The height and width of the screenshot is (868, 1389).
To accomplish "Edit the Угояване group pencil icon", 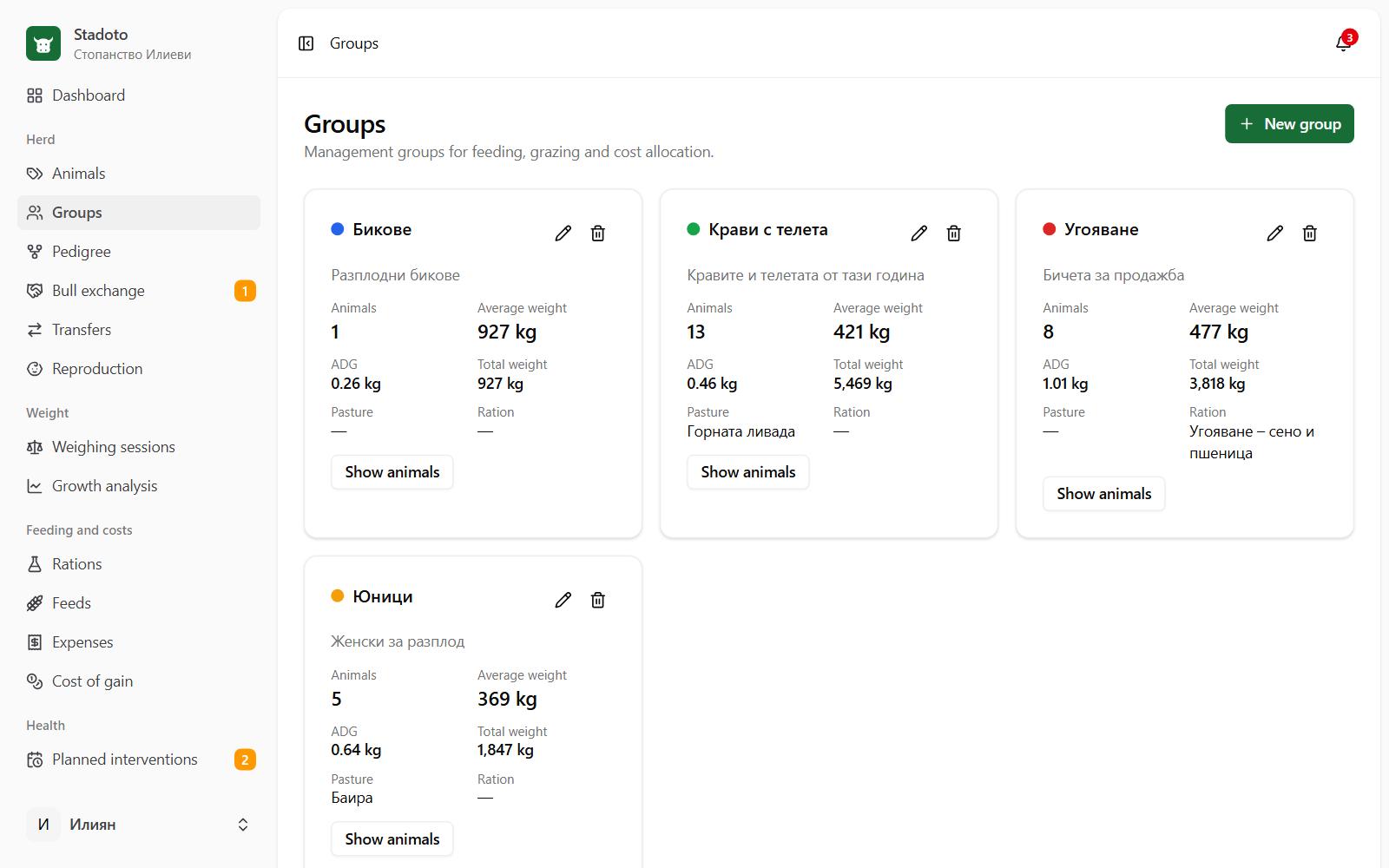I will (1275, 233).
